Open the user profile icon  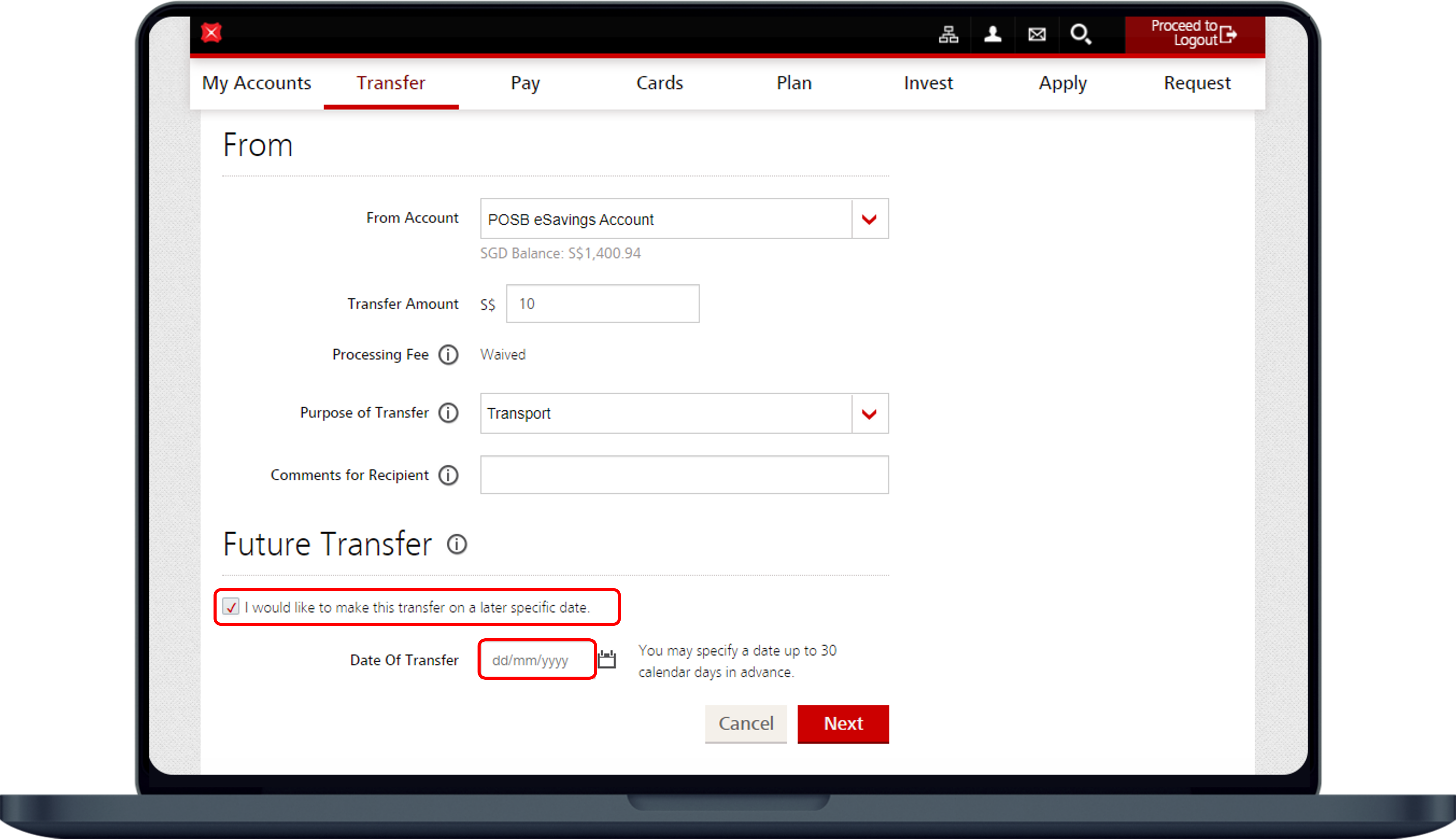coord(992,35)
